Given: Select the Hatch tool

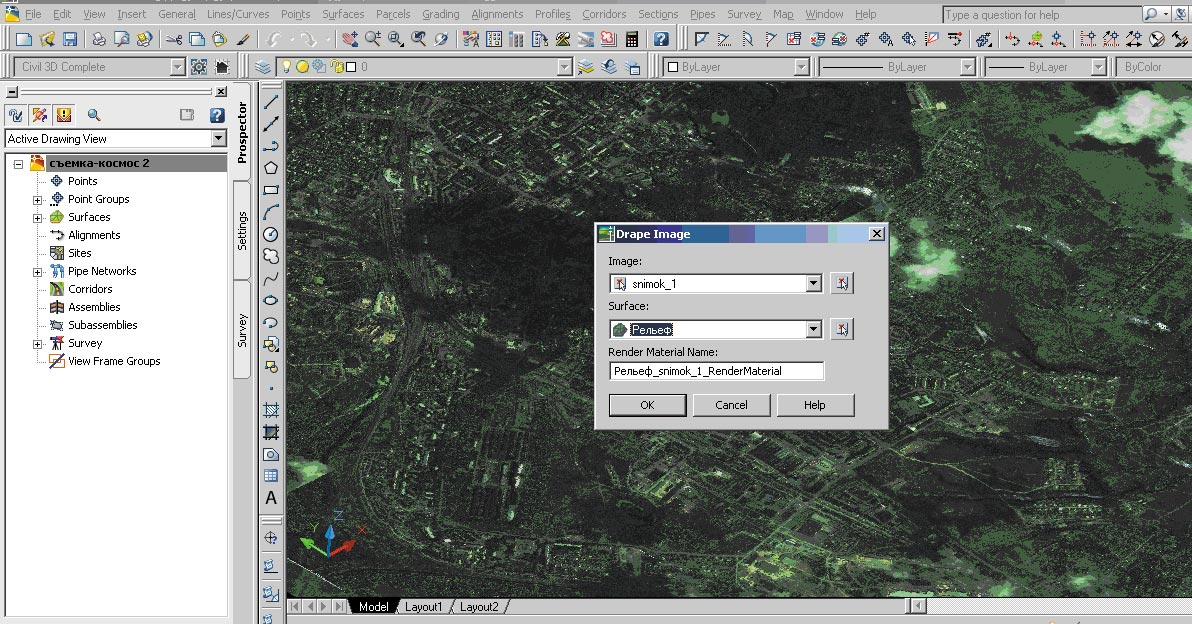Looking at the screenshot, I should (x=271, y=410).
